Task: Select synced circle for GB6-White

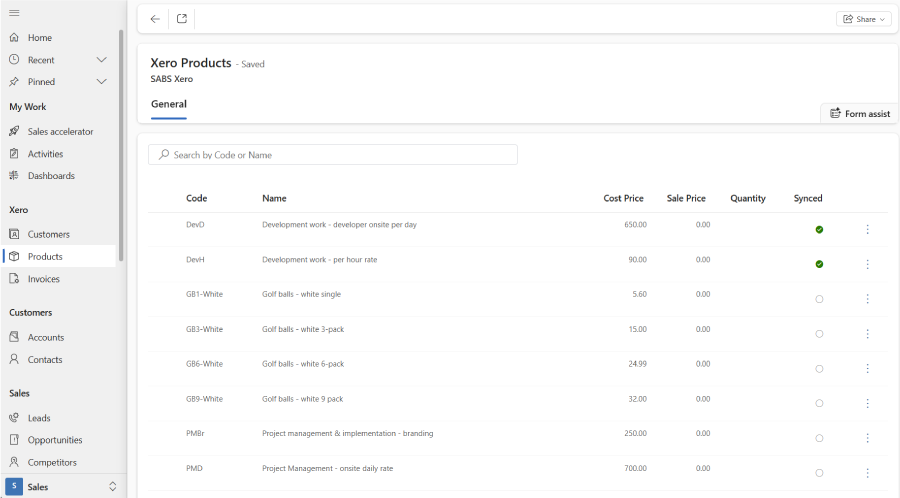Action: coord(819,368)
